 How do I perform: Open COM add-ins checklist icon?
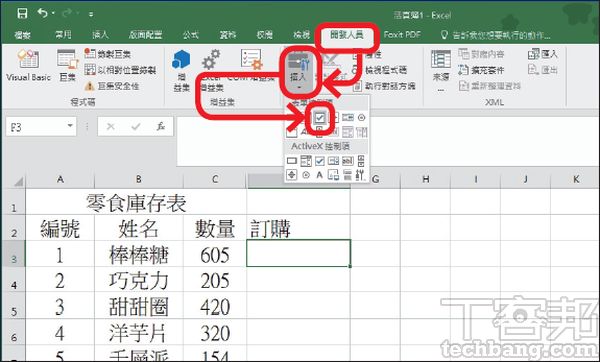251,59
